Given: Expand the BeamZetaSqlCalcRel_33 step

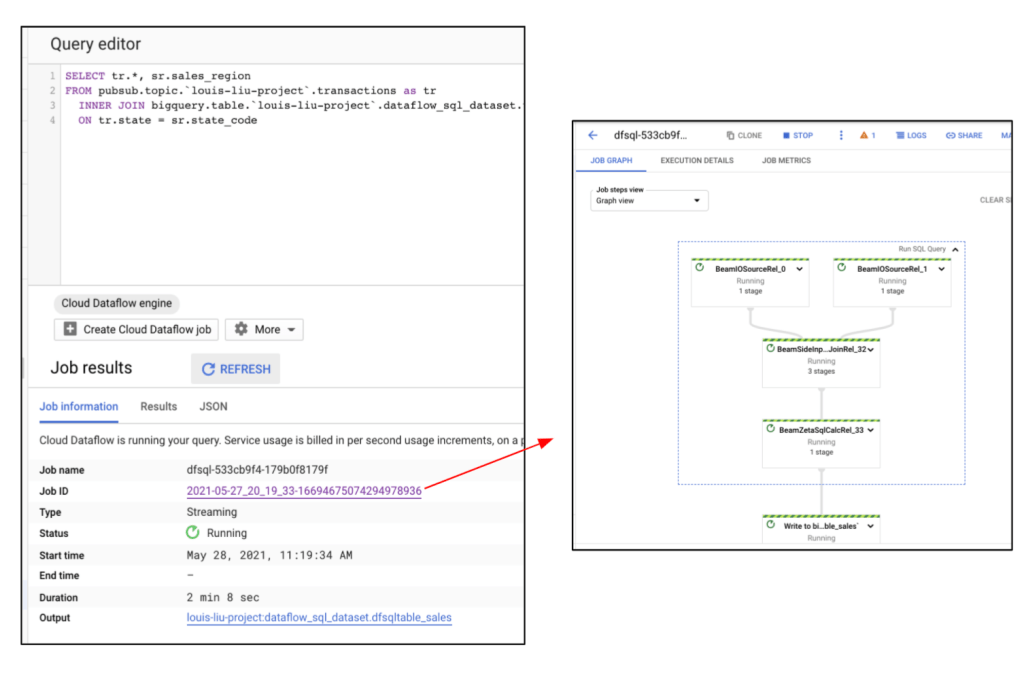Looking at the screenshot, I should click(x=872, y=430).
